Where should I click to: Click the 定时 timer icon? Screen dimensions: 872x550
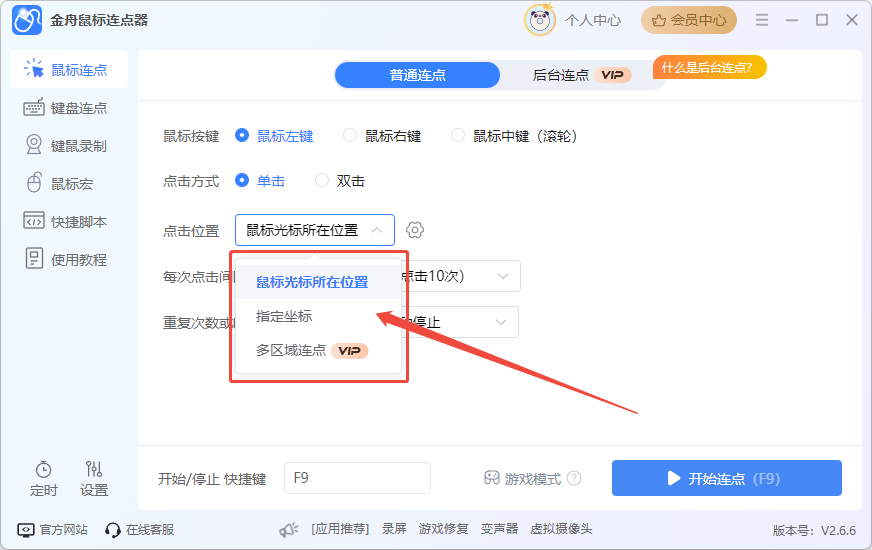[x=43, y=470]
